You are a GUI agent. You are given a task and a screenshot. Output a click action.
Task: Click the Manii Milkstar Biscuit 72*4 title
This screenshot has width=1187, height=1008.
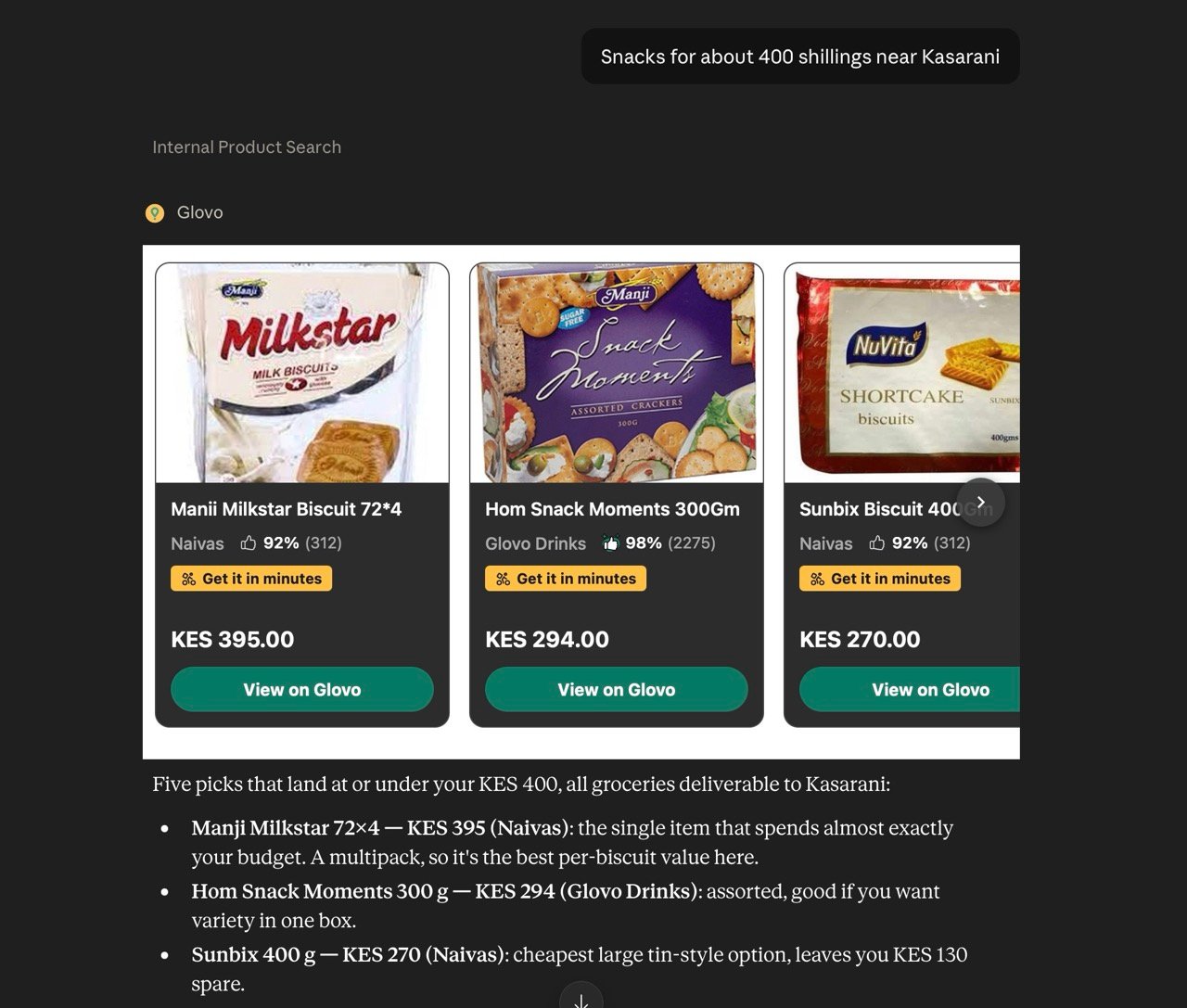pos(286,509)
